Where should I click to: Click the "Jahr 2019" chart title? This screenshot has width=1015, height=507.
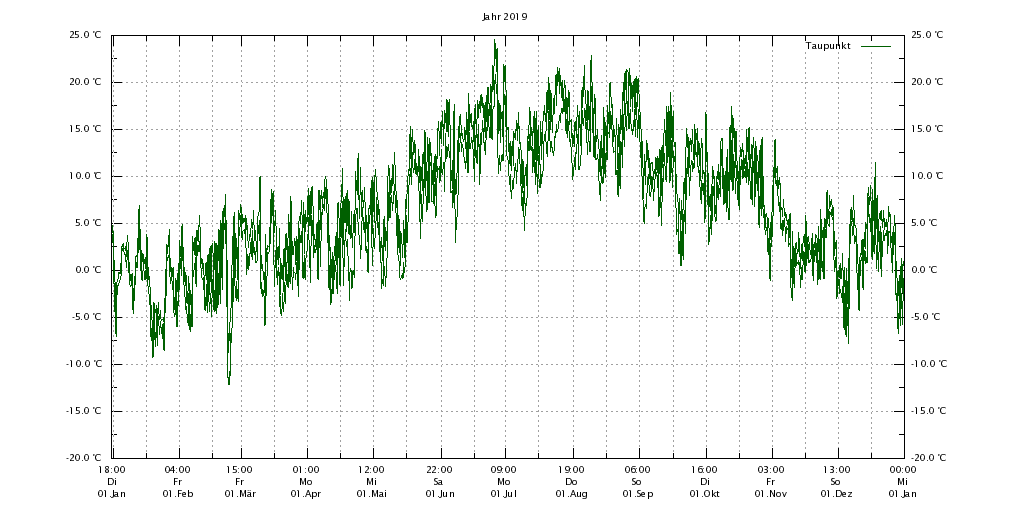(x=504, y=17)
